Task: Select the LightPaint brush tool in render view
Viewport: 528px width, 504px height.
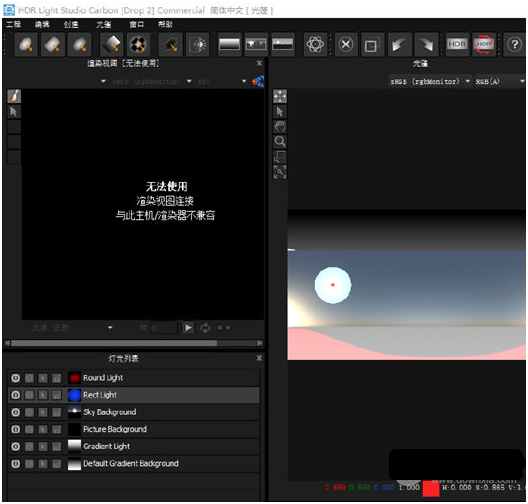Action: coord(14,96)
